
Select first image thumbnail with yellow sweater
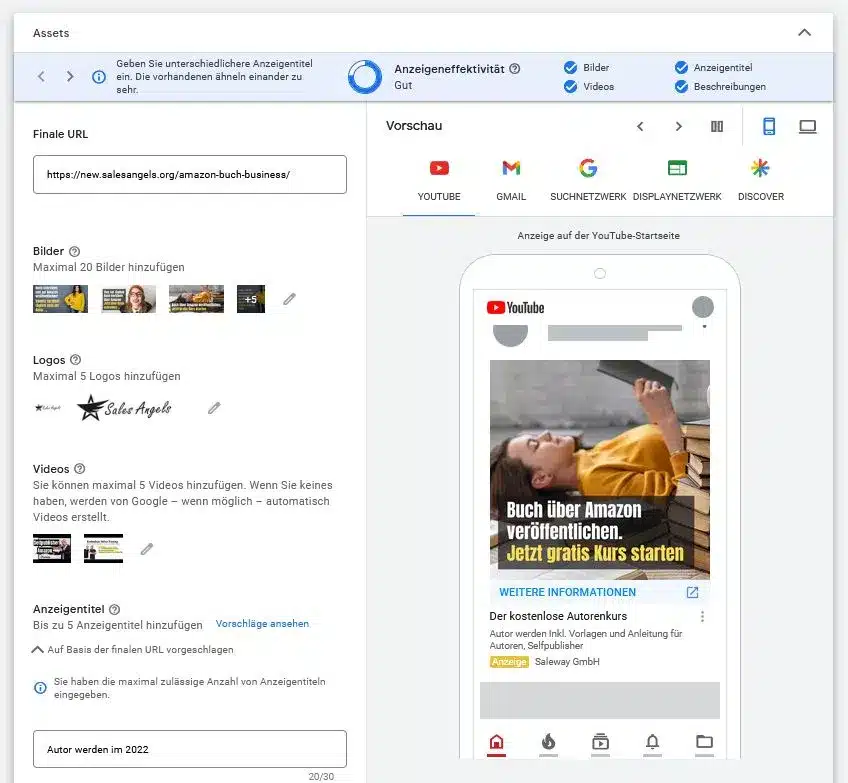(61, 299)
